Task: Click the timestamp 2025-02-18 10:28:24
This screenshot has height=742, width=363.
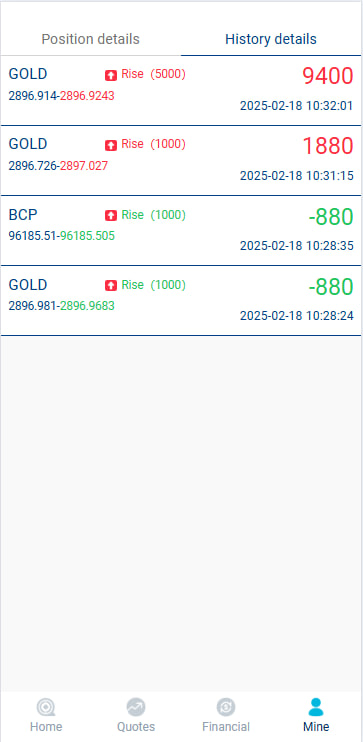Action: (297, 316)
